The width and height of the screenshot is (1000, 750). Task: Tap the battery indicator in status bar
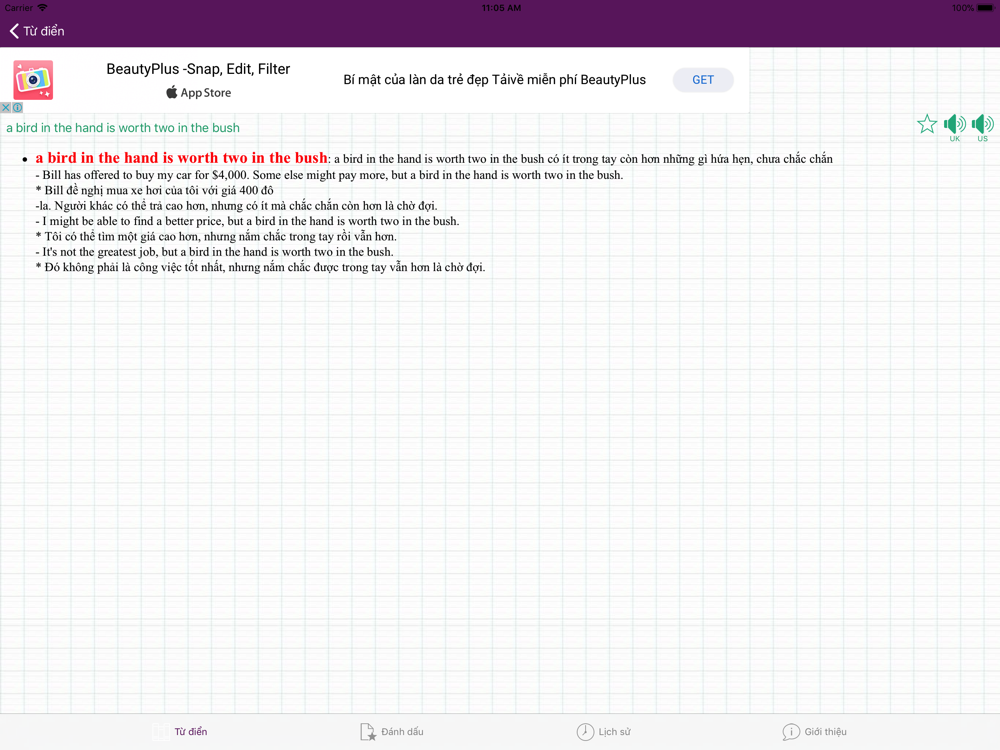click(985, 8)
